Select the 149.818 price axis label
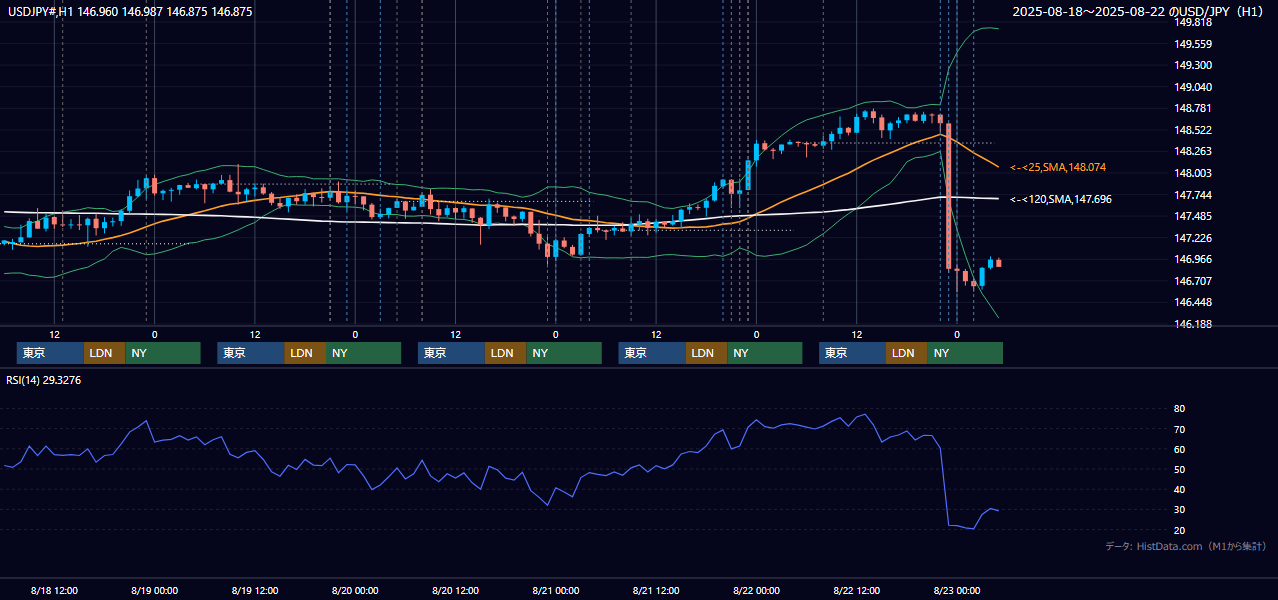The image size is (1278, 600). click(1193, 22)
